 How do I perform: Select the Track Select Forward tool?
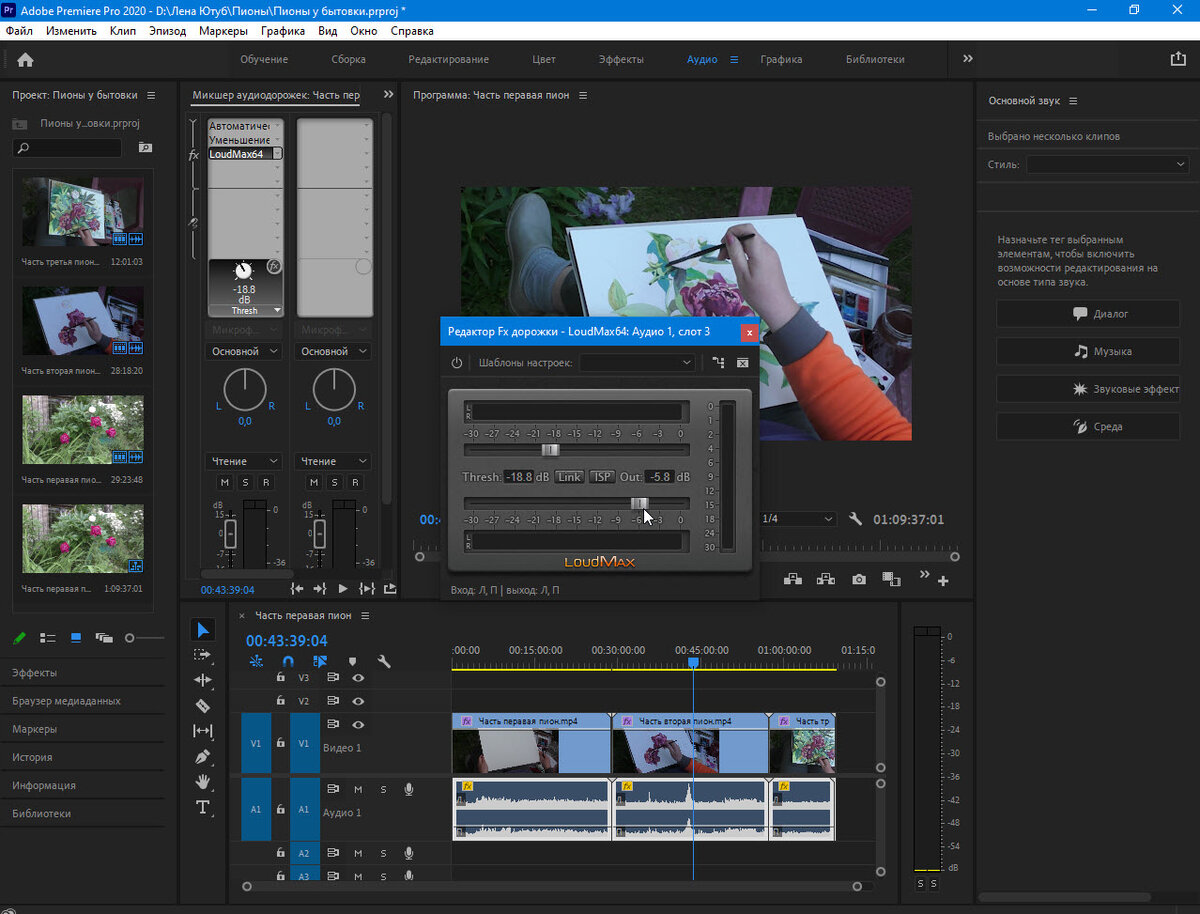pos(203,655)
